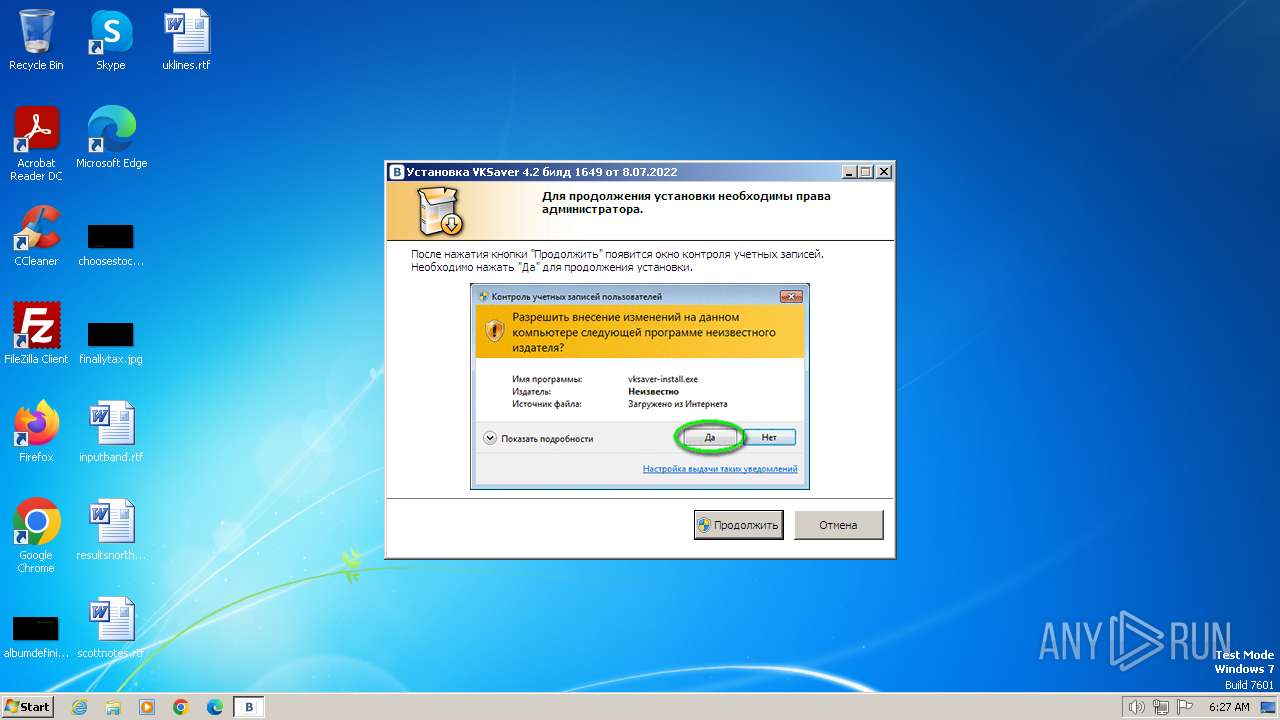The width and height of the screenshot is (1280, 720).
Task: Open the Recycle Bin desktop icon
Action: pyautogui.click(x=36, y=40)
